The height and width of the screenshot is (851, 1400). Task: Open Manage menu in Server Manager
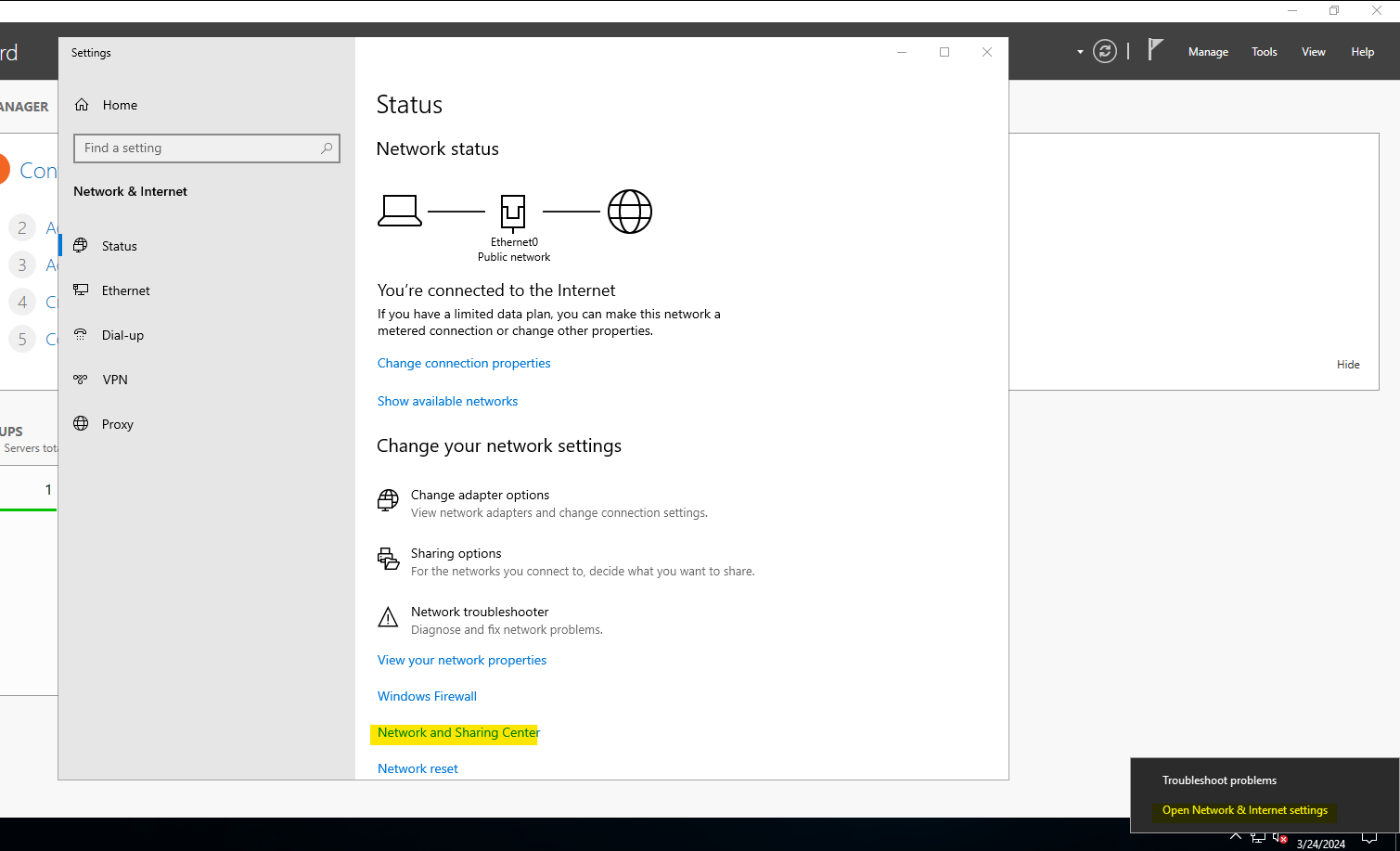click(x=1208, y=52)
